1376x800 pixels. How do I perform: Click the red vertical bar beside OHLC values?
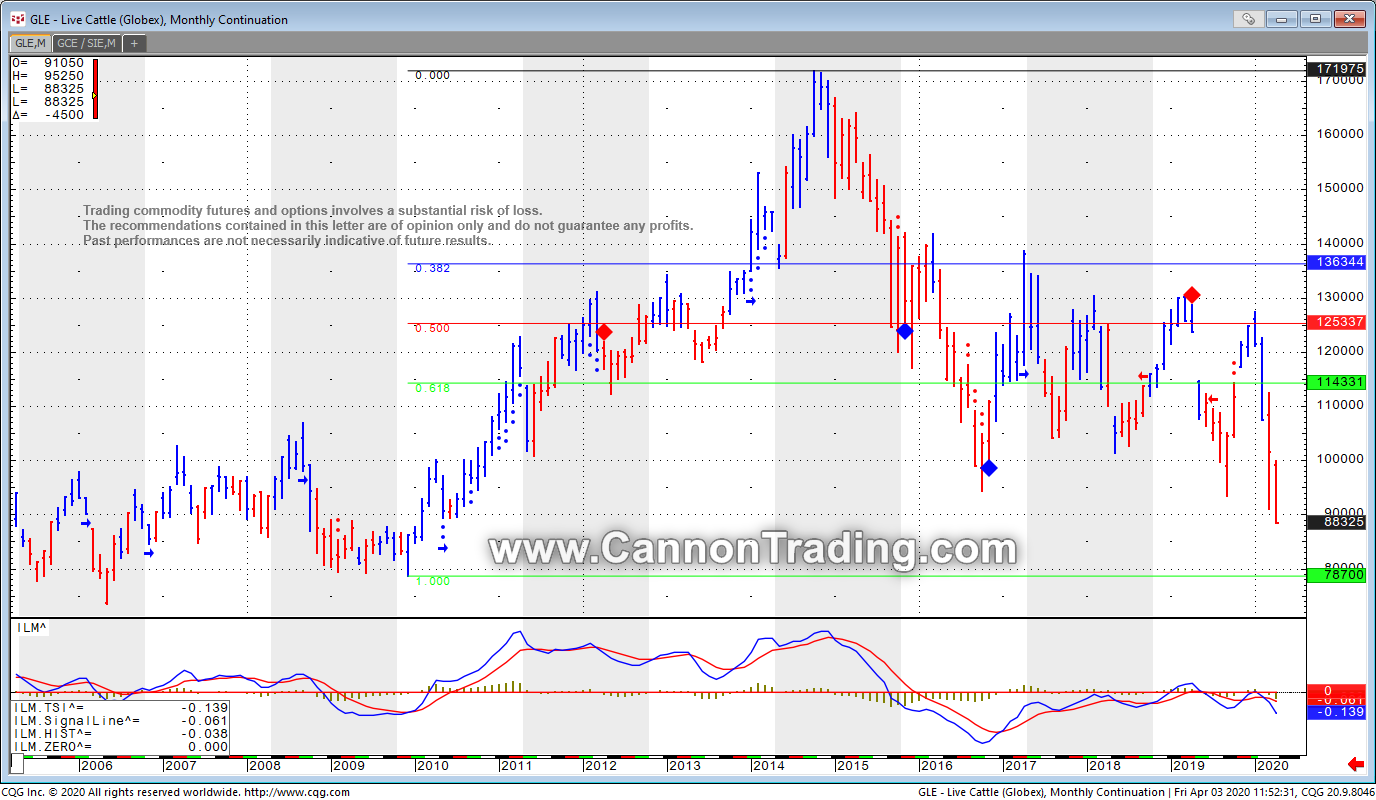[x=95, y=90]
